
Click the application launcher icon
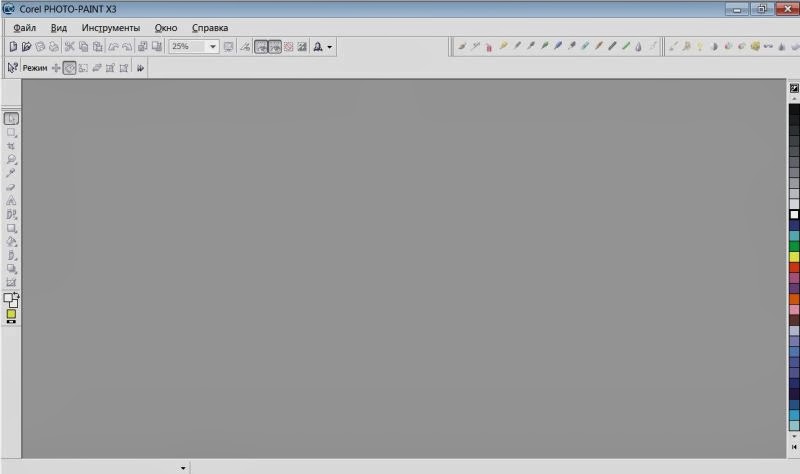pos(318,47)
